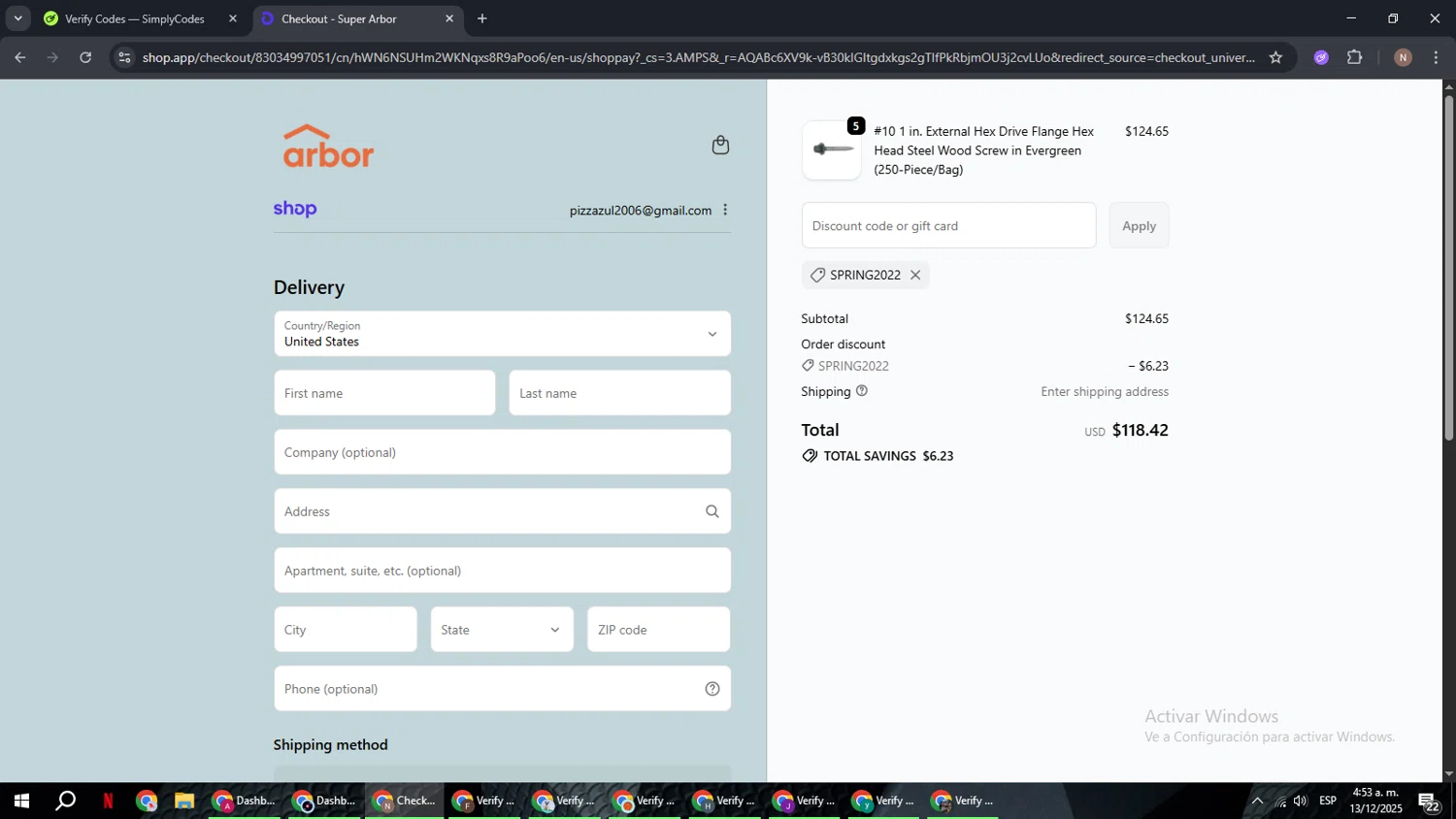1456x819 pixels.
Task: Click the Shop logo
Action: [x=295, y=209]
